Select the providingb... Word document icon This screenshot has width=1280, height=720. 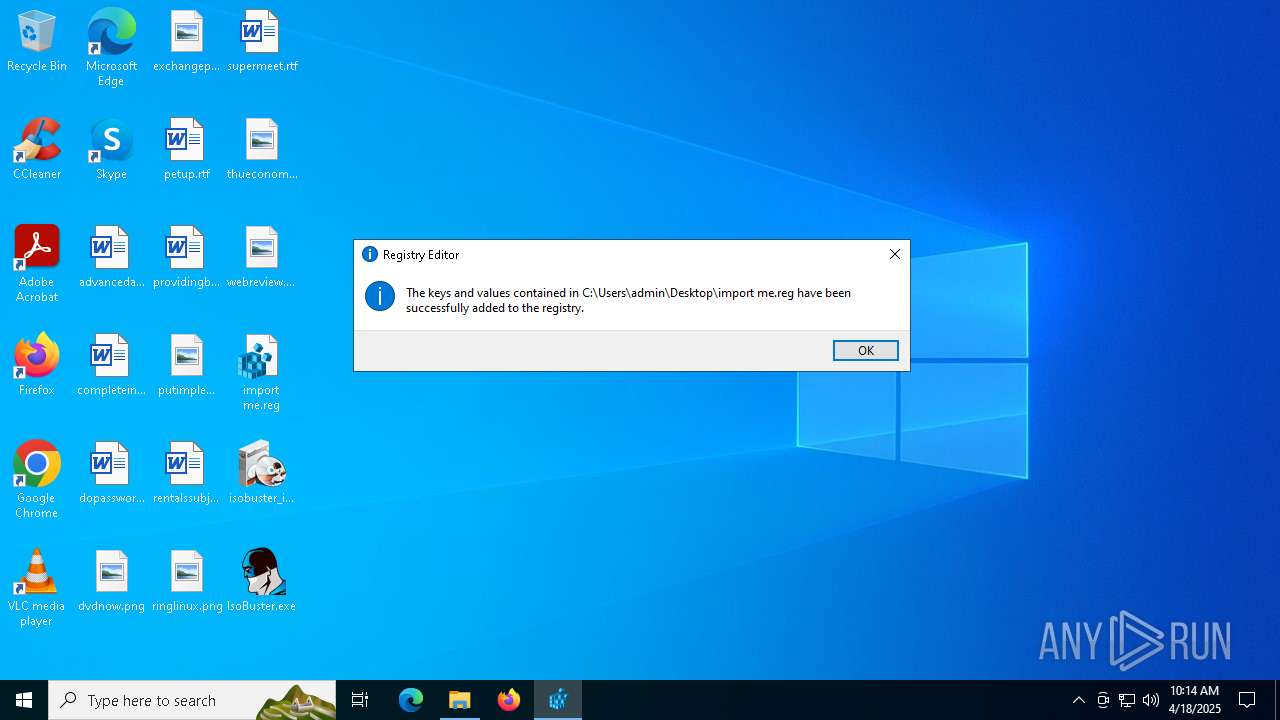pos(186,258)
